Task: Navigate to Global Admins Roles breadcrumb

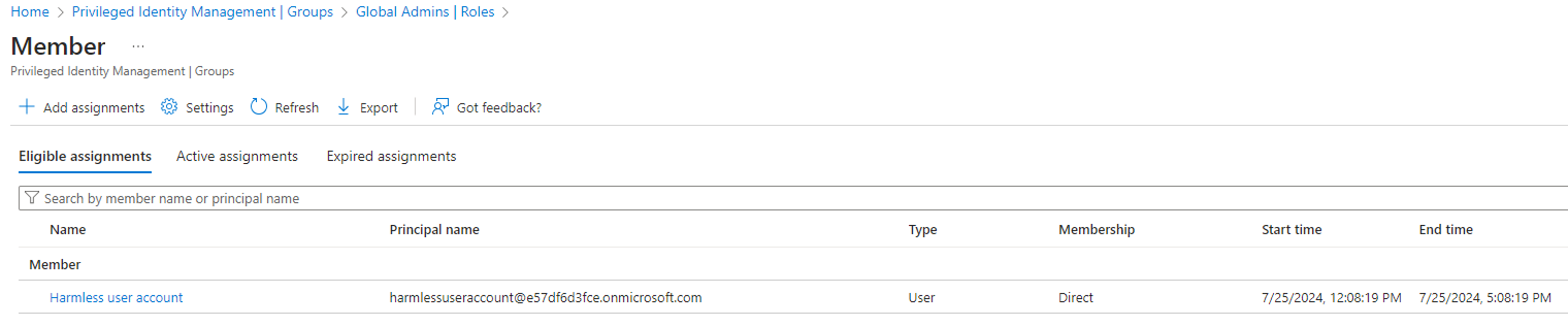Action: [x=425, y=12]
